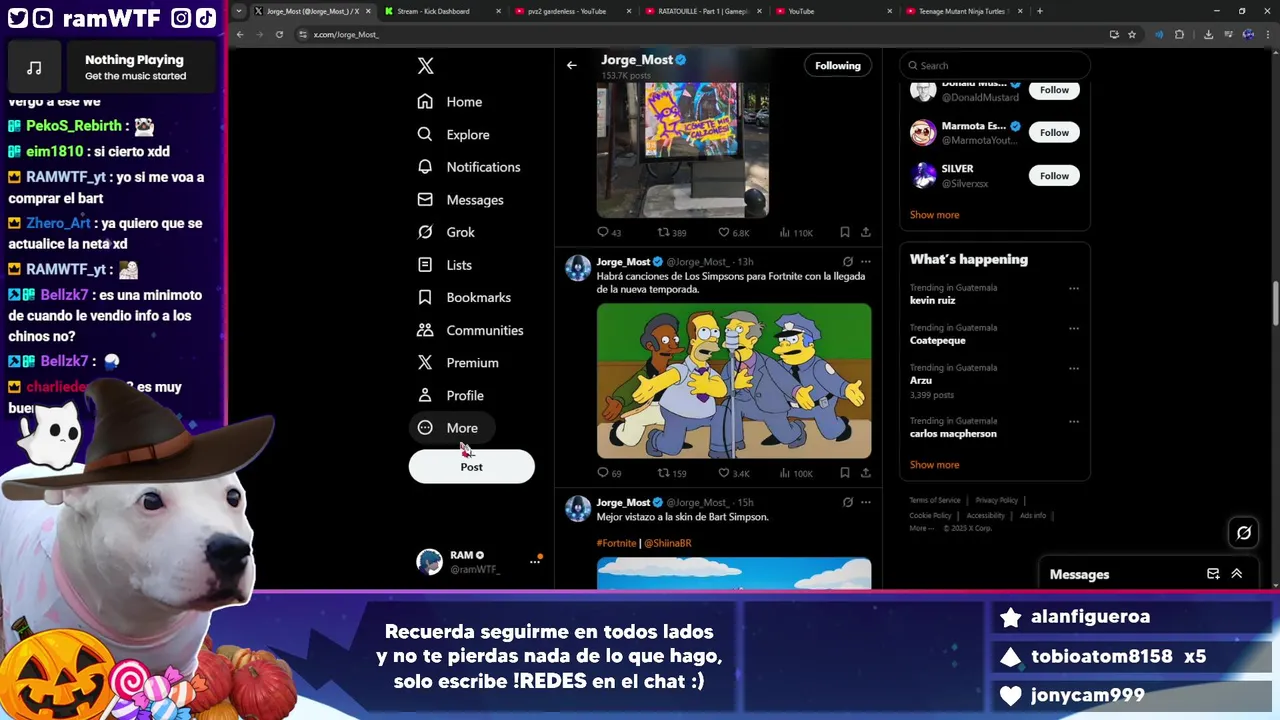
Task: Click the Following button on Jorge_Most profile
Action: click(x=837, y=66)
